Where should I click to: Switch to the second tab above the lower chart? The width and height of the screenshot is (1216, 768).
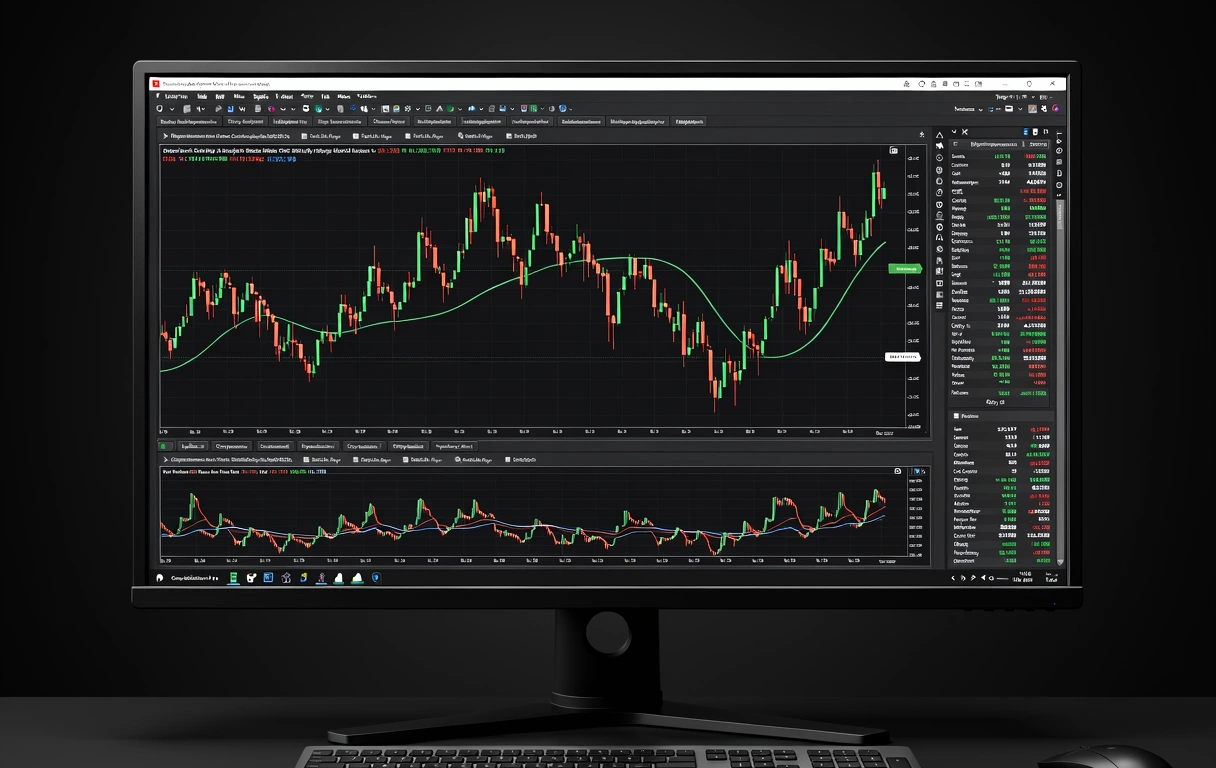click(x=230, y=446)
